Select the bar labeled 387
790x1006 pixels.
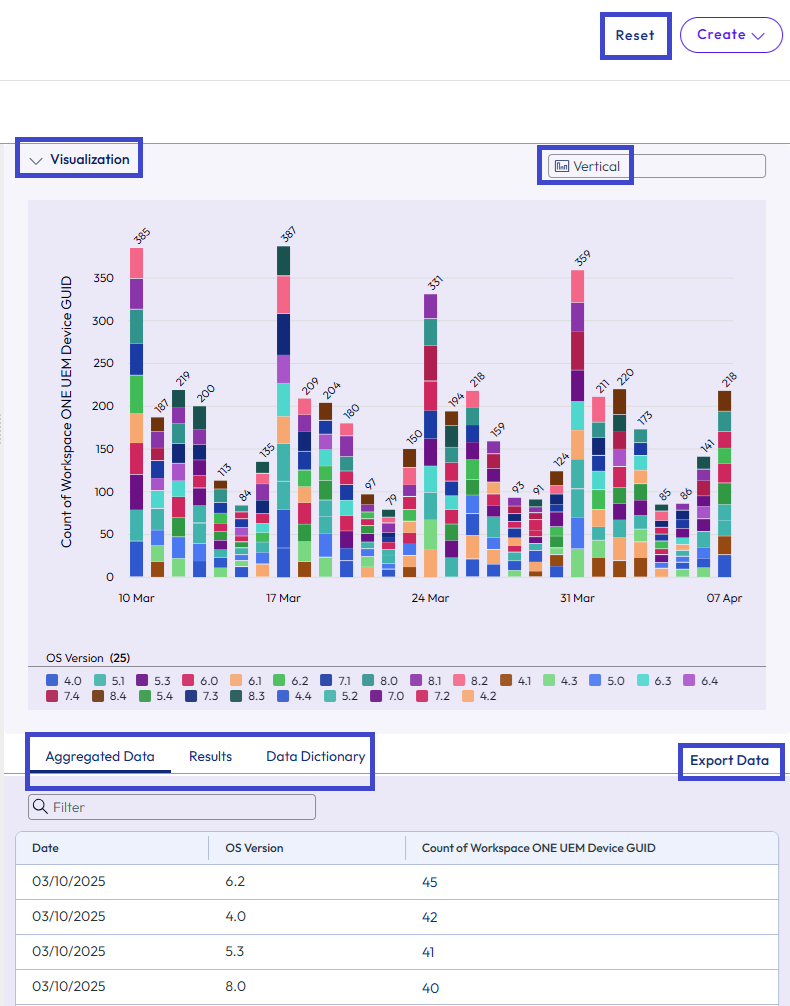(x=283, y=412)
